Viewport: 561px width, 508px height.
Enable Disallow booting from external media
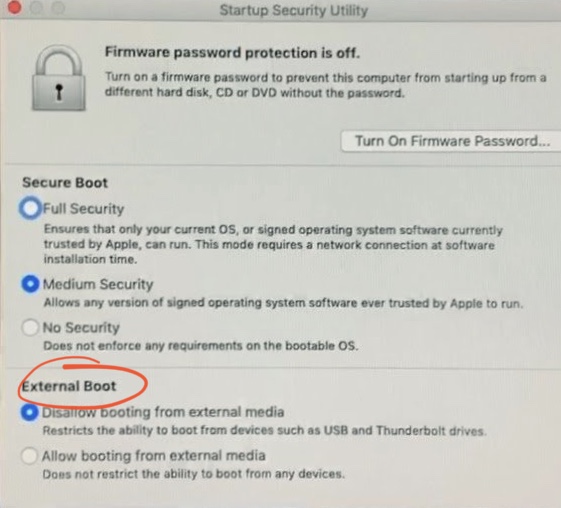point(29,412)
